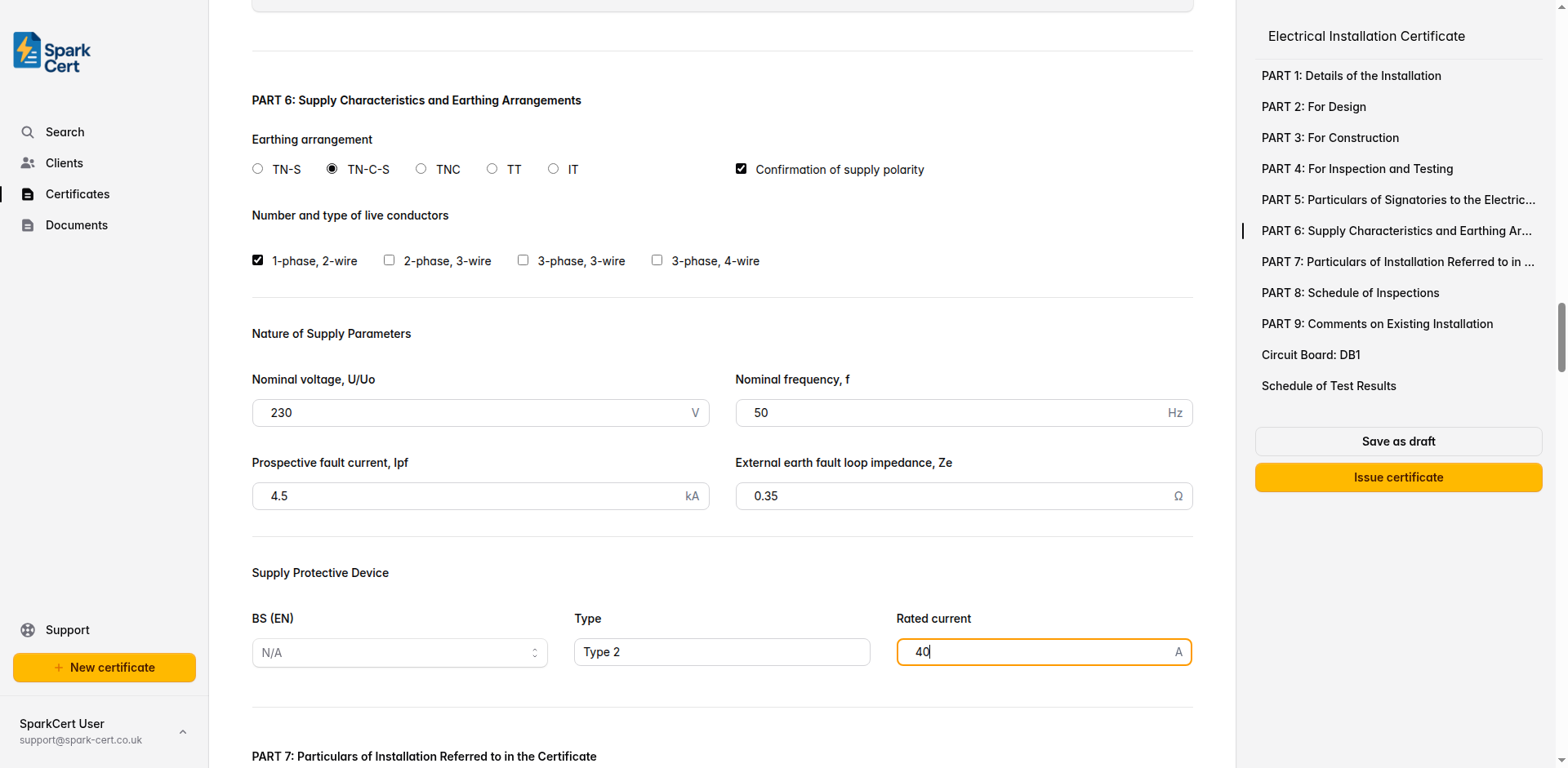Click the Issue certificate button
The width and height of the screenshot is (1568, 768).
1398,477
